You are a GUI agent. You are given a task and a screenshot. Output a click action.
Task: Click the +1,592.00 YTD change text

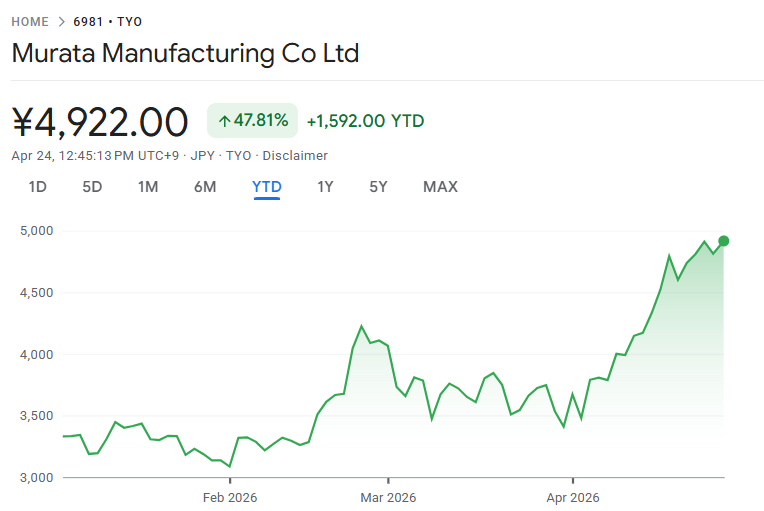365,121
